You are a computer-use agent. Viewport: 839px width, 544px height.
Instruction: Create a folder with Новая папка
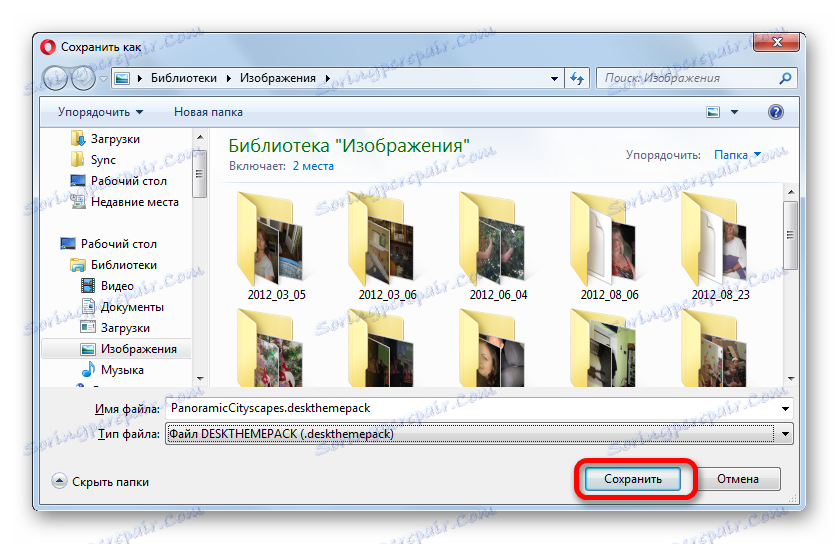(x=208, y=112)
